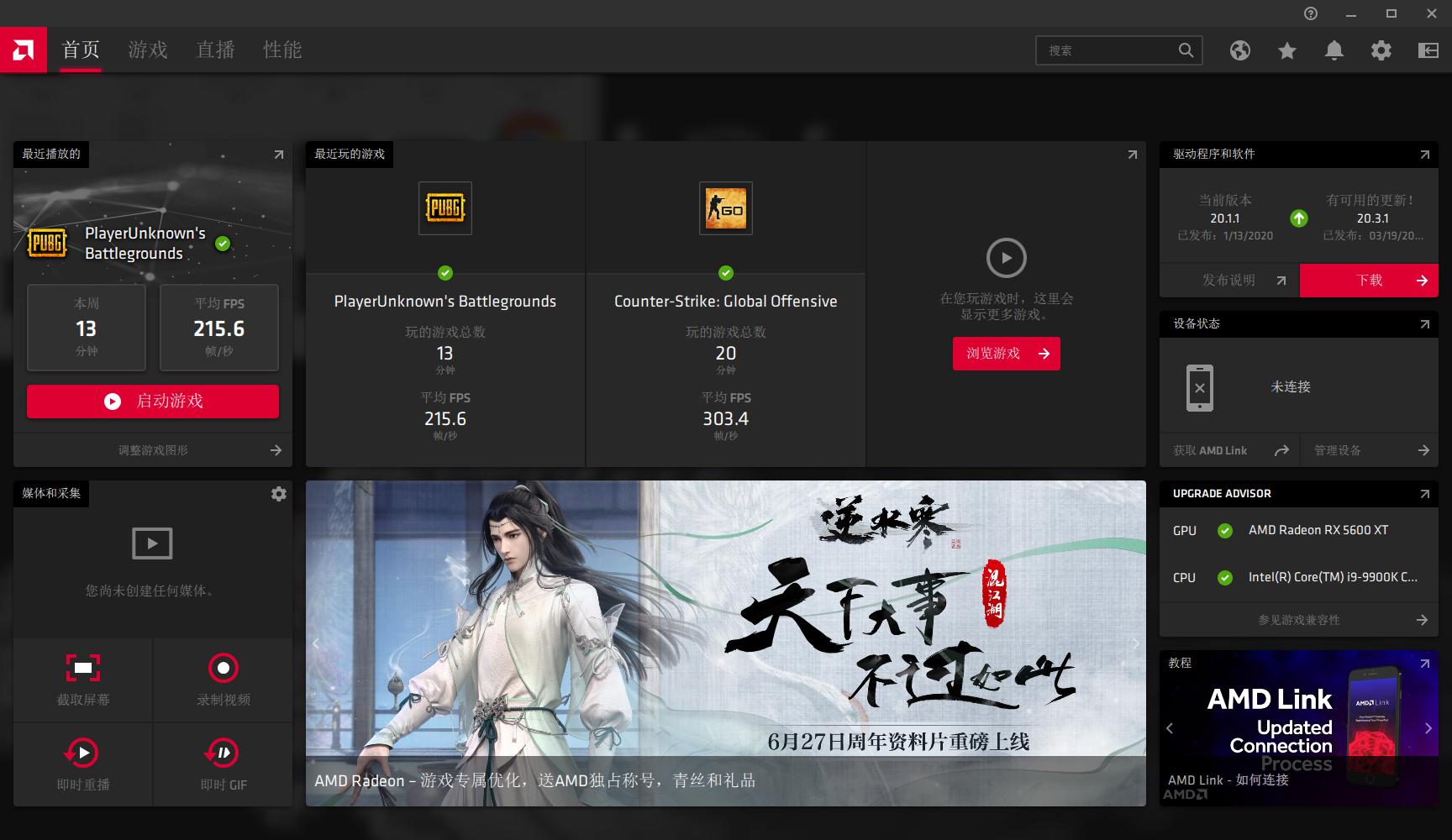
Task: Show previous banner slide arrow
Action: point(317,643)
